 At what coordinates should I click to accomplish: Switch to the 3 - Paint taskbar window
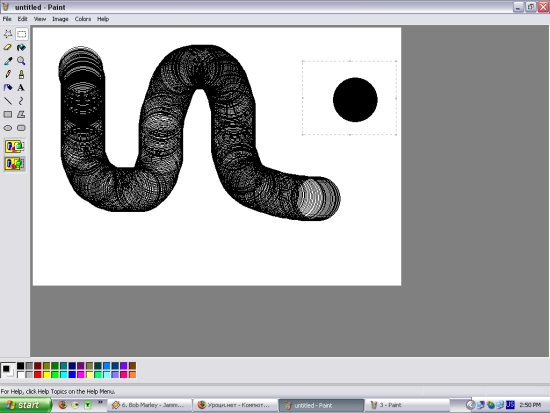click(x=407, y=405)
